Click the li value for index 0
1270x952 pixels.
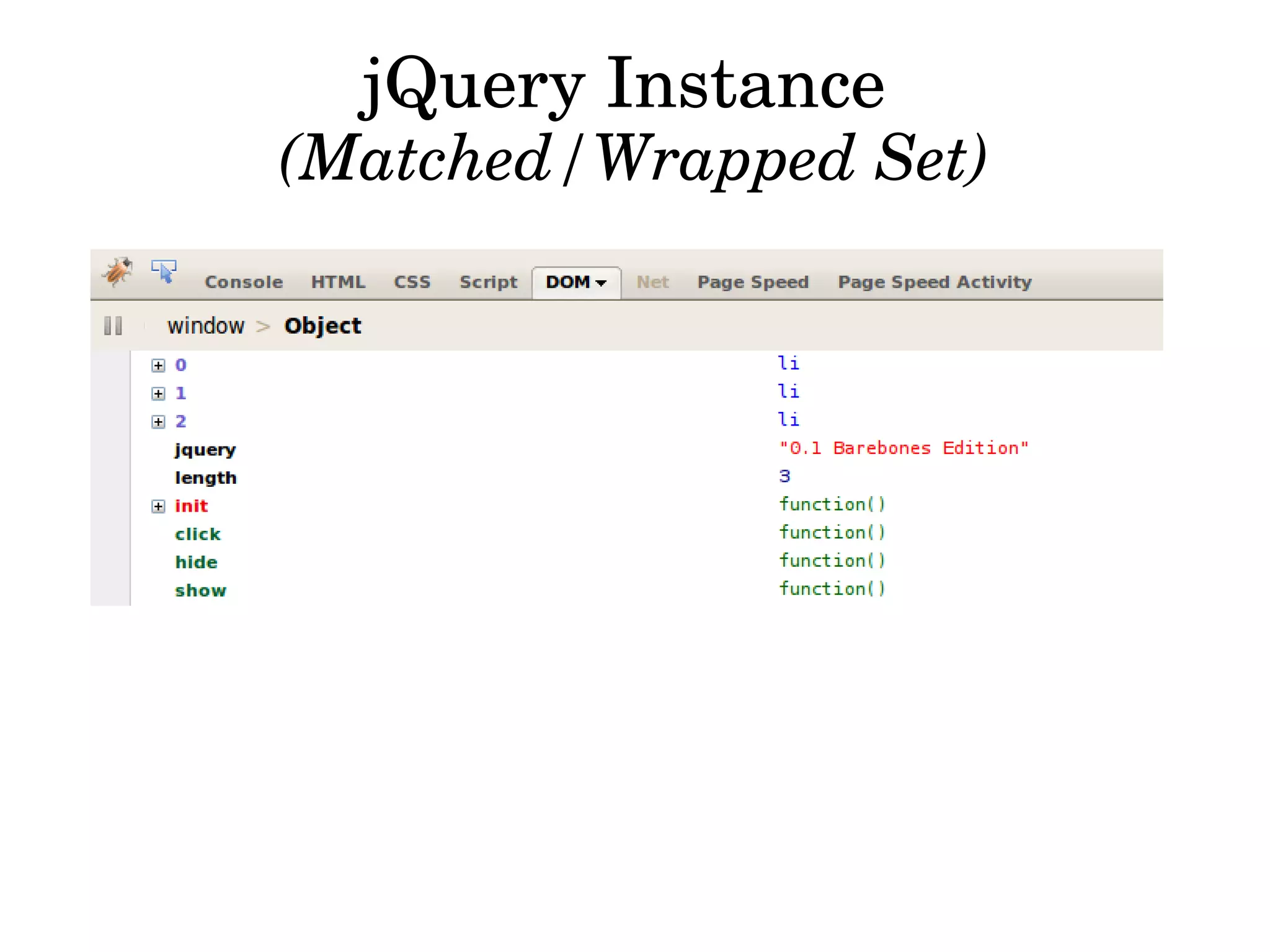pos(789,363)
